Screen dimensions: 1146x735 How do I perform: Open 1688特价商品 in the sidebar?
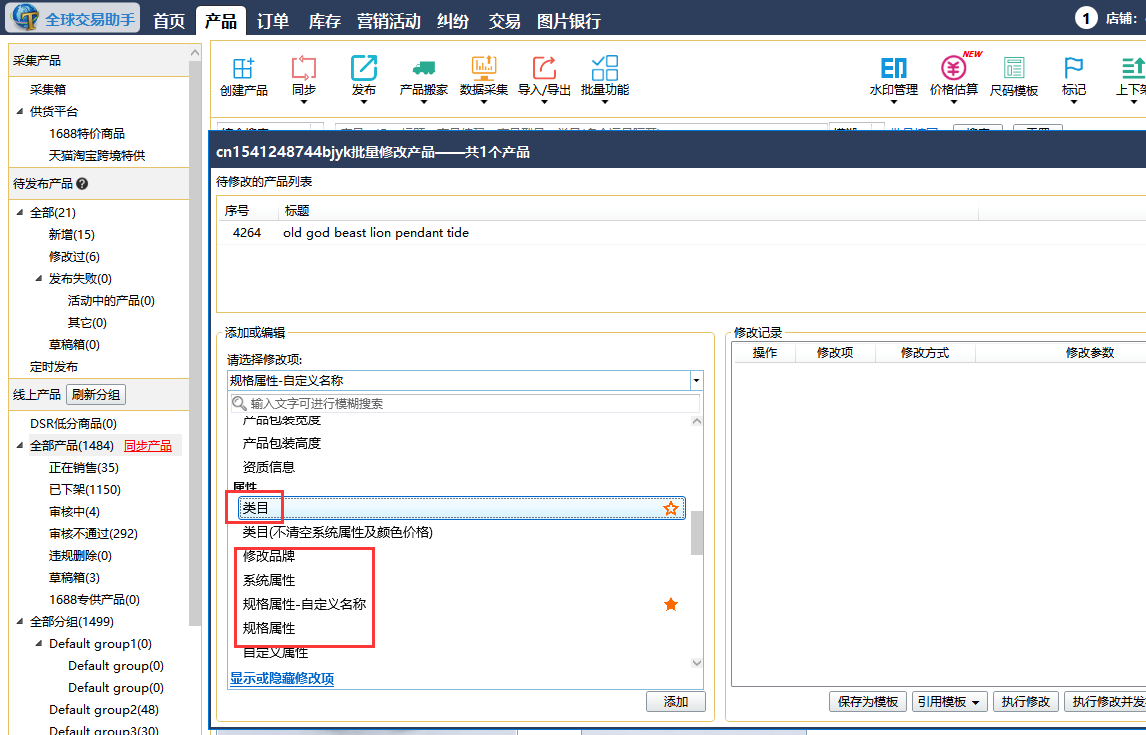pyautogui.click(x=87, y=133)
